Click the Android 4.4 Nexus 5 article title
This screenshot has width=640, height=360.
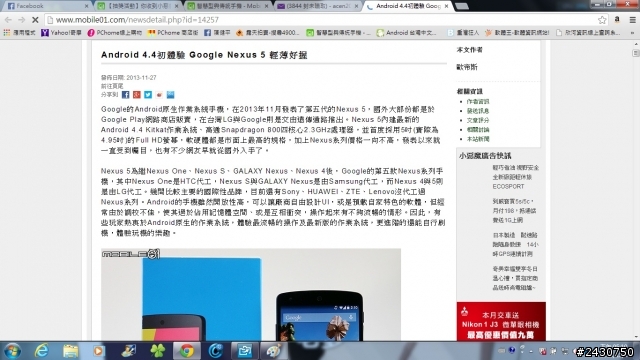pos(204,55)
